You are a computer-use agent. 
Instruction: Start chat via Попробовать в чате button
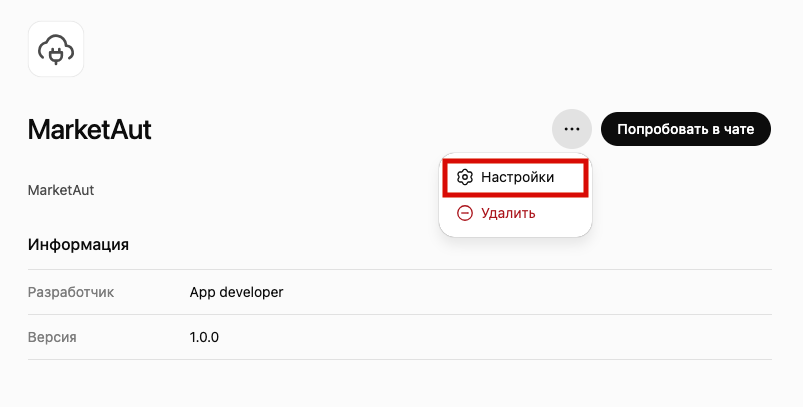tap(685, 129)
